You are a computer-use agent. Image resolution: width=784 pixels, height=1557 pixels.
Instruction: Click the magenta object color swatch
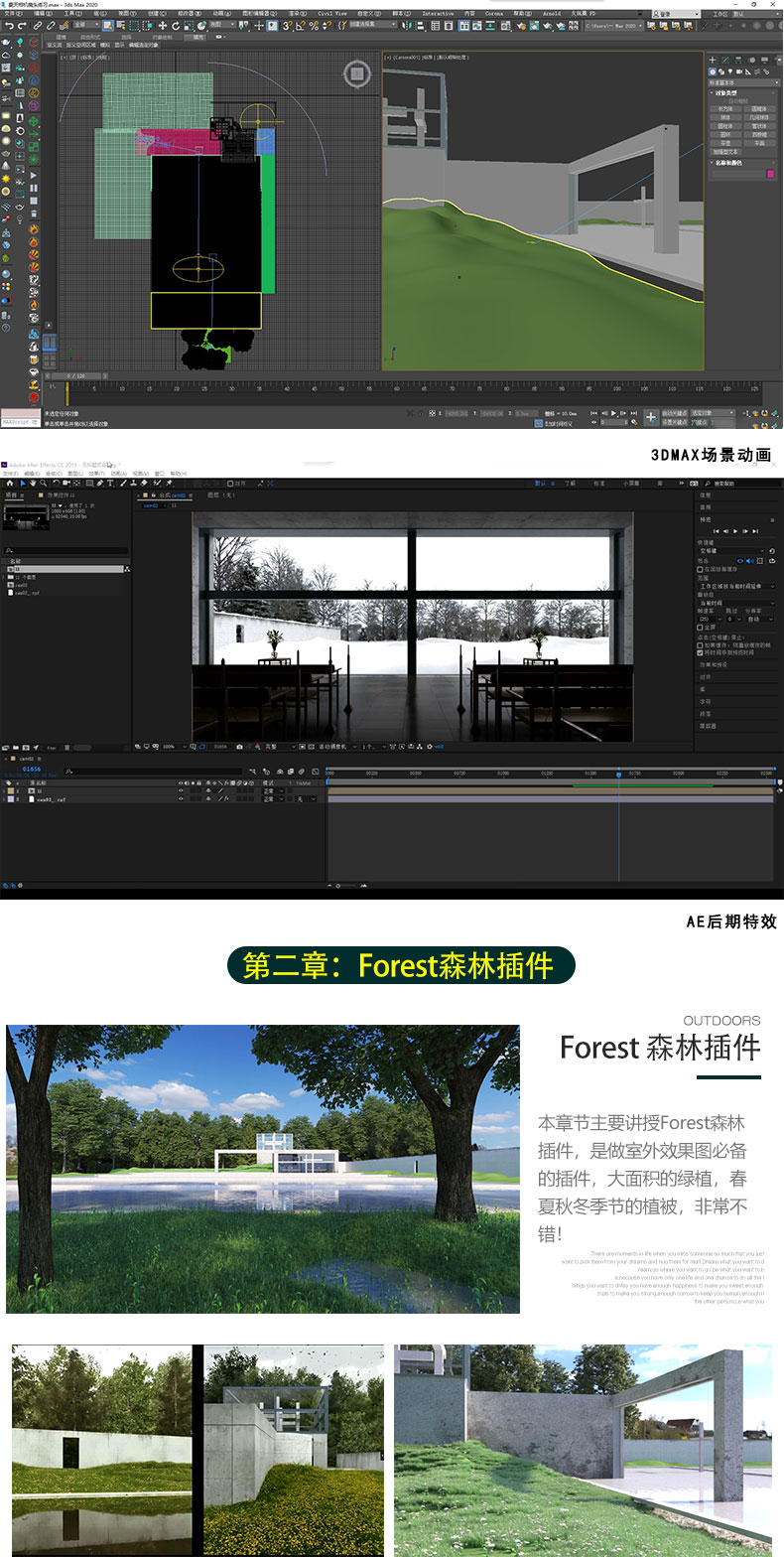point(771,174)
